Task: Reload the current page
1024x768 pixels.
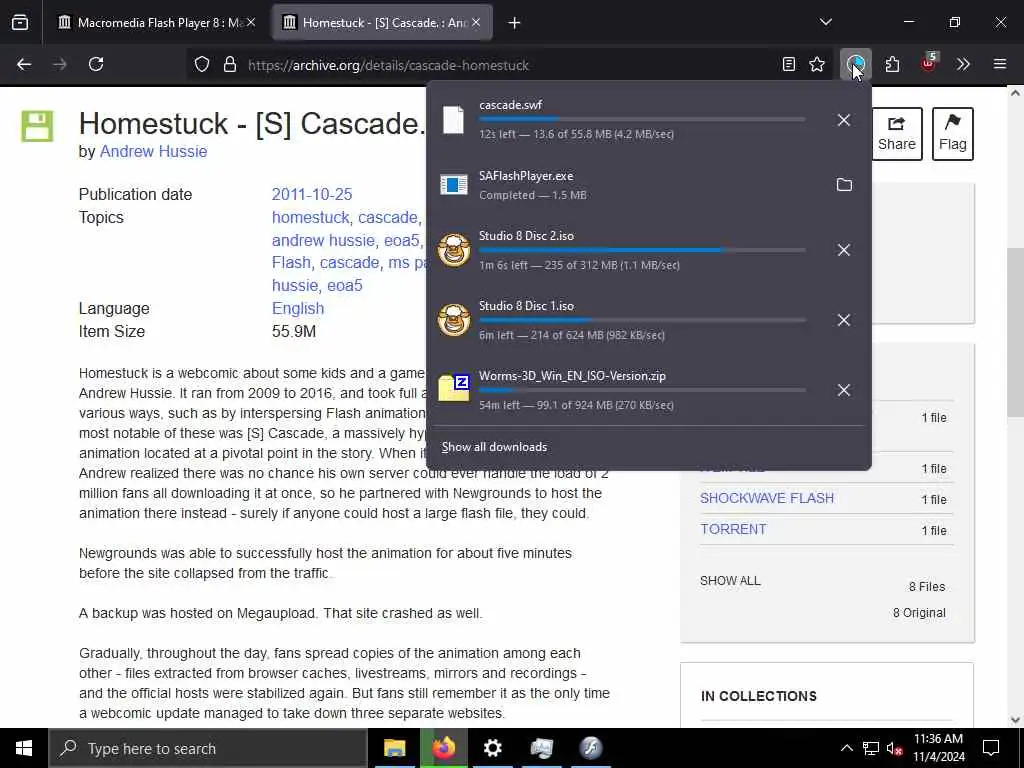Action: pos(96,64)
